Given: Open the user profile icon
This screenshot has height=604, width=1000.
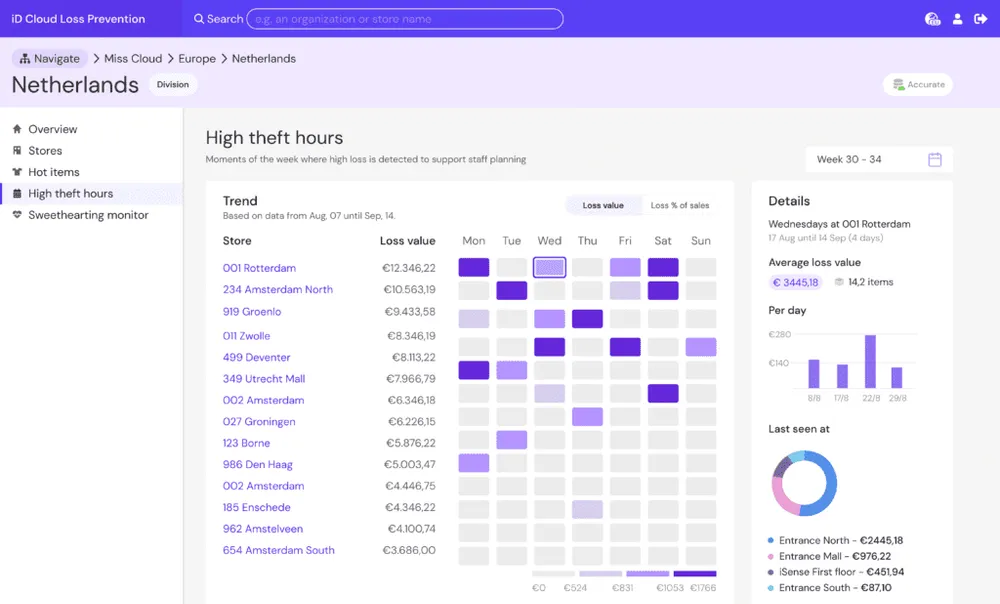Looking at the screenshot, I should tap(957, 19).
